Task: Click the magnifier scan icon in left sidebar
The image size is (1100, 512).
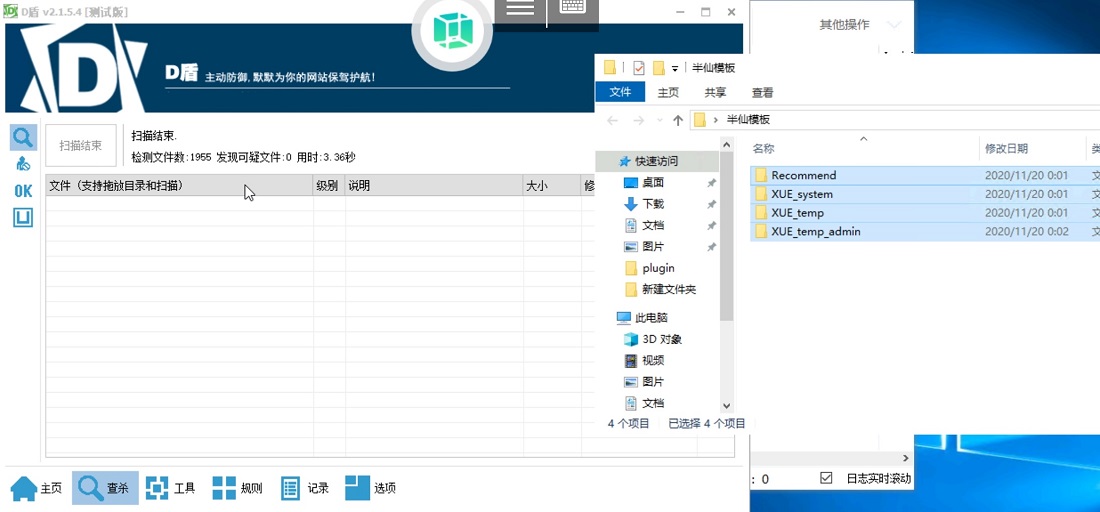Action: [x=23, y=138]
